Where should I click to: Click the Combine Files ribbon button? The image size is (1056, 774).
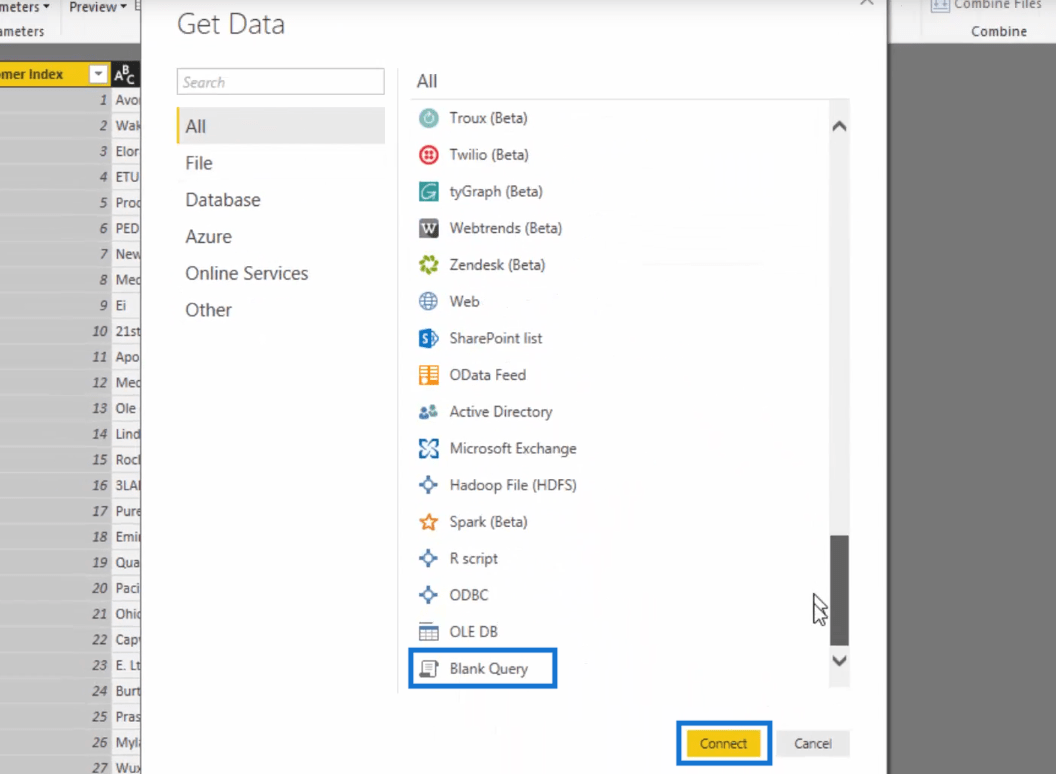tap(986, 5)
